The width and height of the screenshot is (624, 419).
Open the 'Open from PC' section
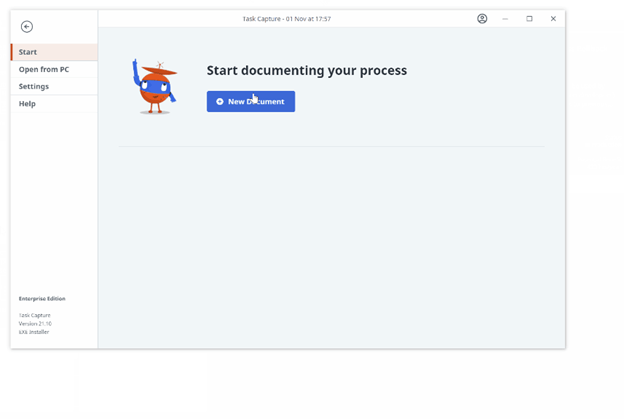(54, 69)
